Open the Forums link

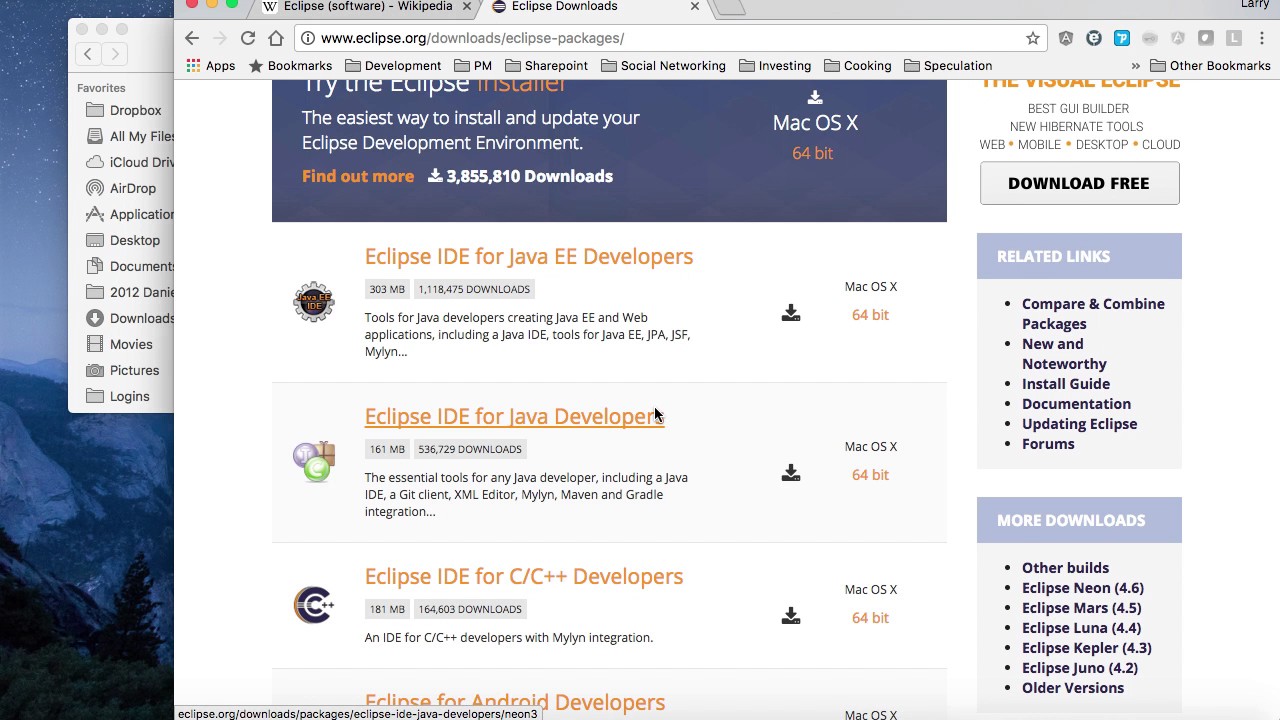click(x=1048, y=444)
